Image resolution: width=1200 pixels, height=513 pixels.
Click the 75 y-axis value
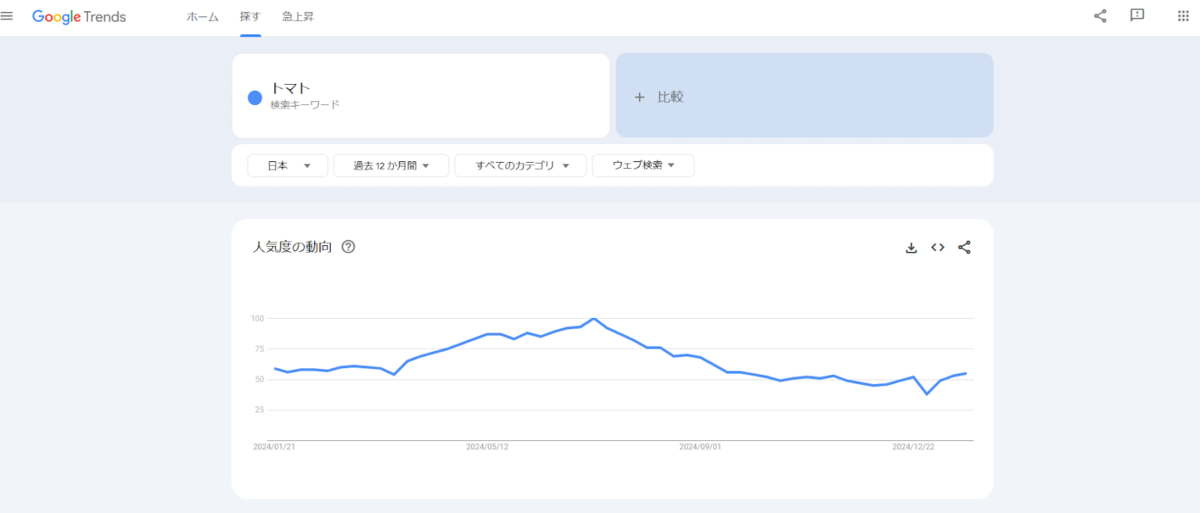258,349
